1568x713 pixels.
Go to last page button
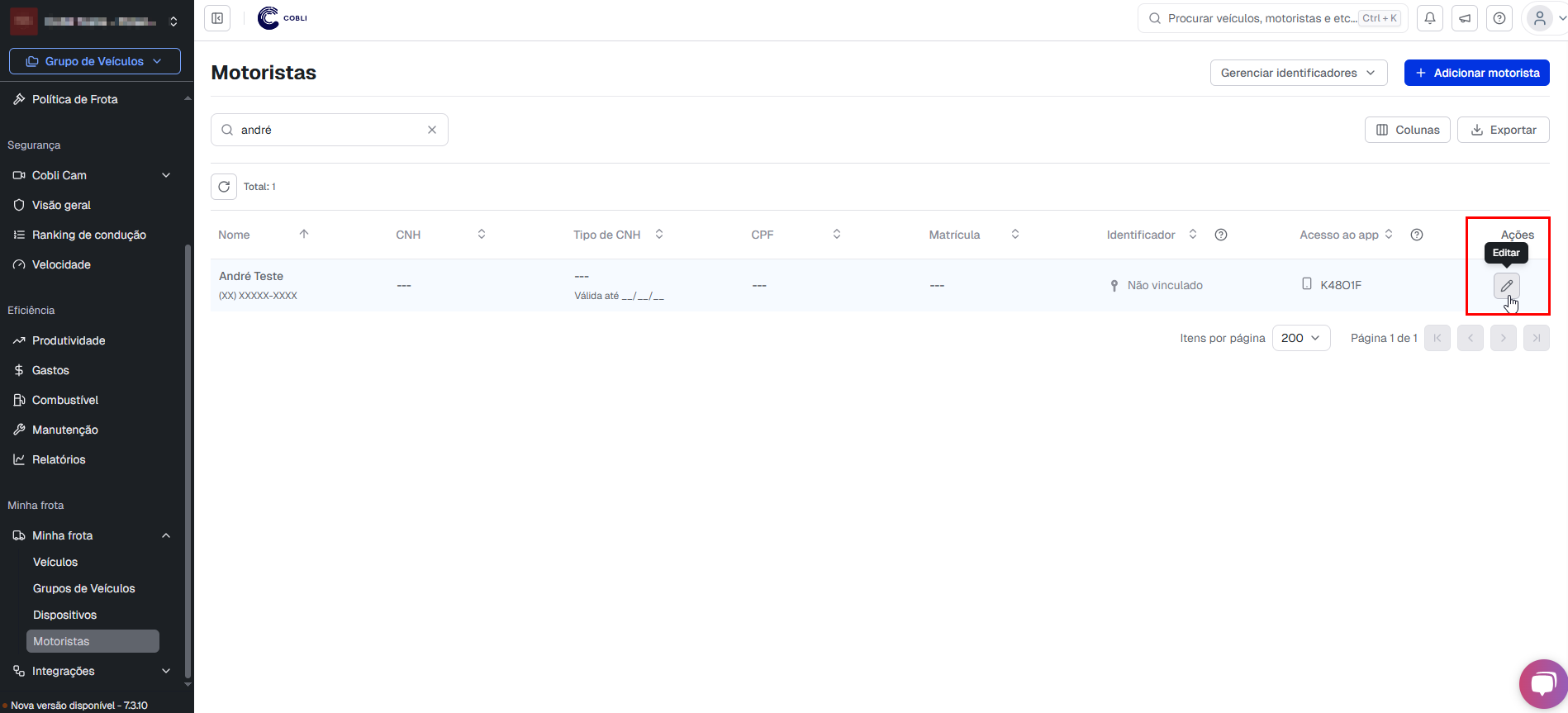(x=1537, y=338)
